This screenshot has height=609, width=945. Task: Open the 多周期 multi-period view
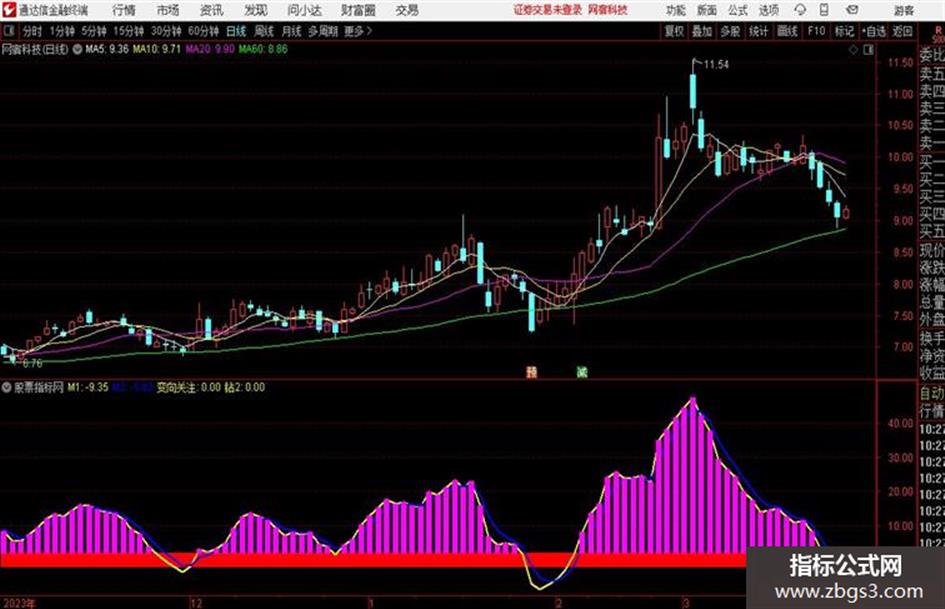coord(323,31)
